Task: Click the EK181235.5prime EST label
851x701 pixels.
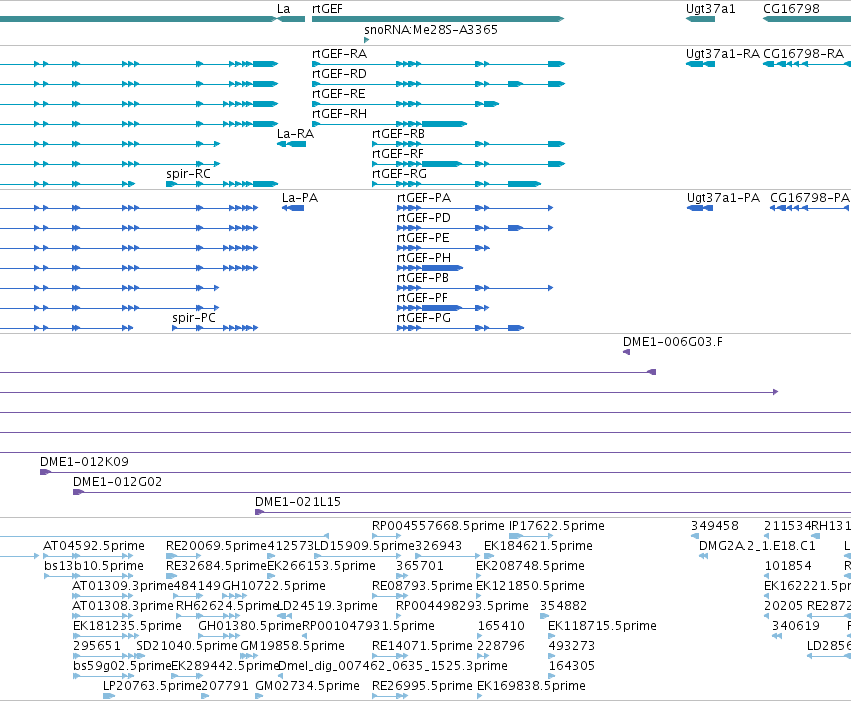Action: pos(127,626)
